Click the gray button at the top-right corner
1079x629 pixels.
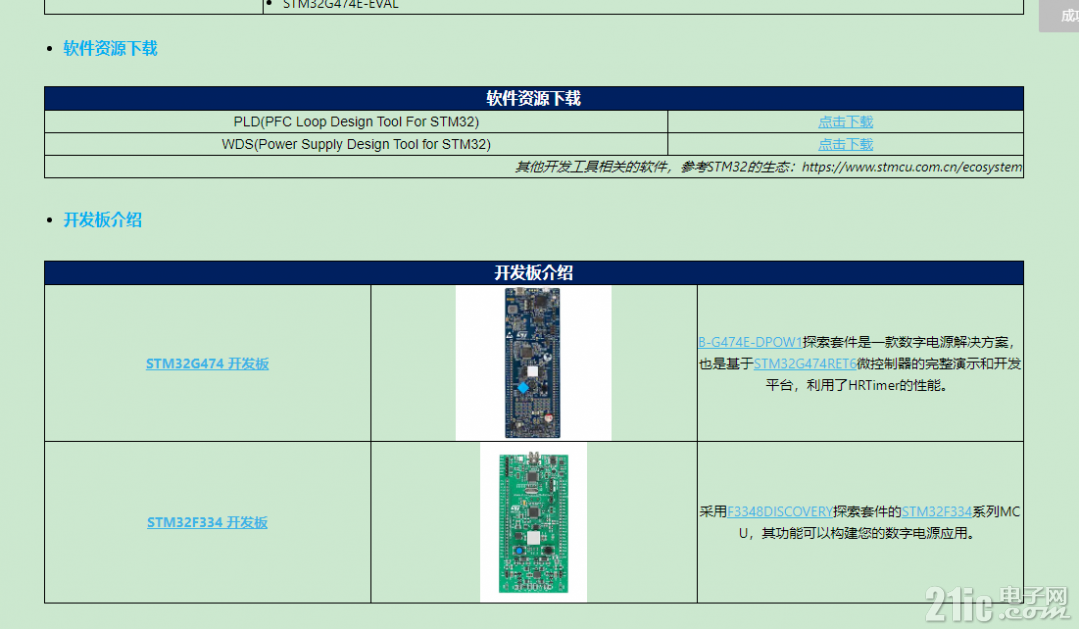point(1059,15)
